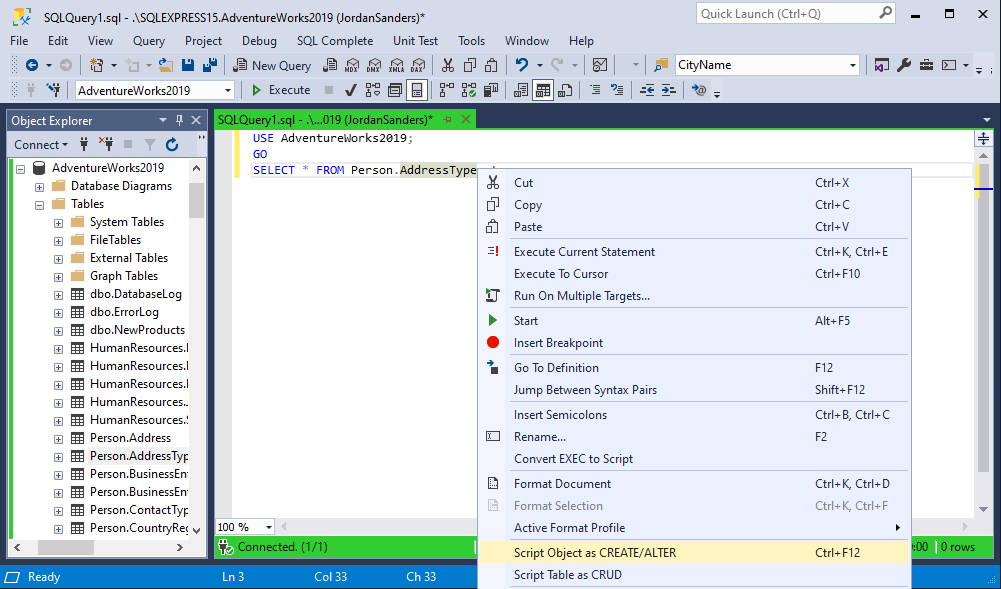
Task: Click the Activity Monitor icon
Action: pos(599,65)
